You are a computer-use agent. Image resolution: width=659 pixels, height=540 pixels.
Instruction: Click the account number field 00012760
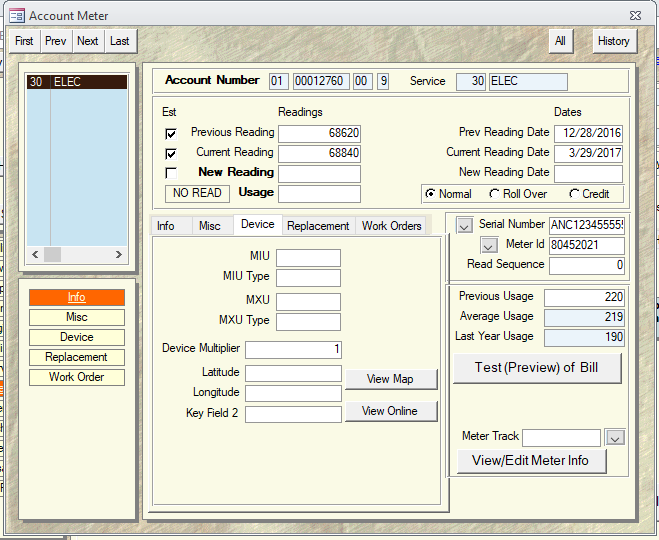point(321,81)
